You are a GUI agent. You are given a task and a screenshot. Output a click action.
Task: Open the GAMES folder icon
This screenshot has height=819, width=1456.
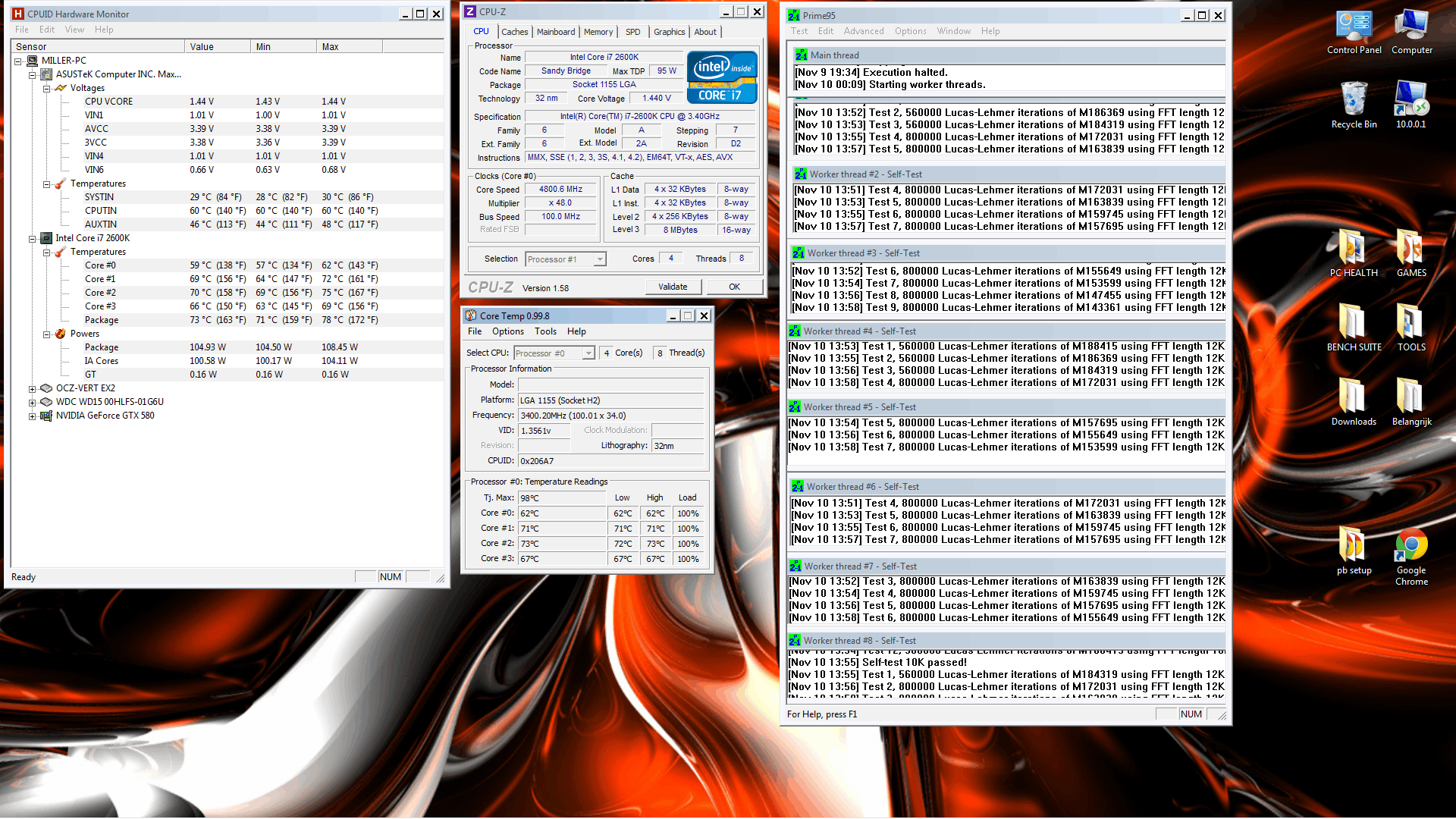(x=1411, y=254)
